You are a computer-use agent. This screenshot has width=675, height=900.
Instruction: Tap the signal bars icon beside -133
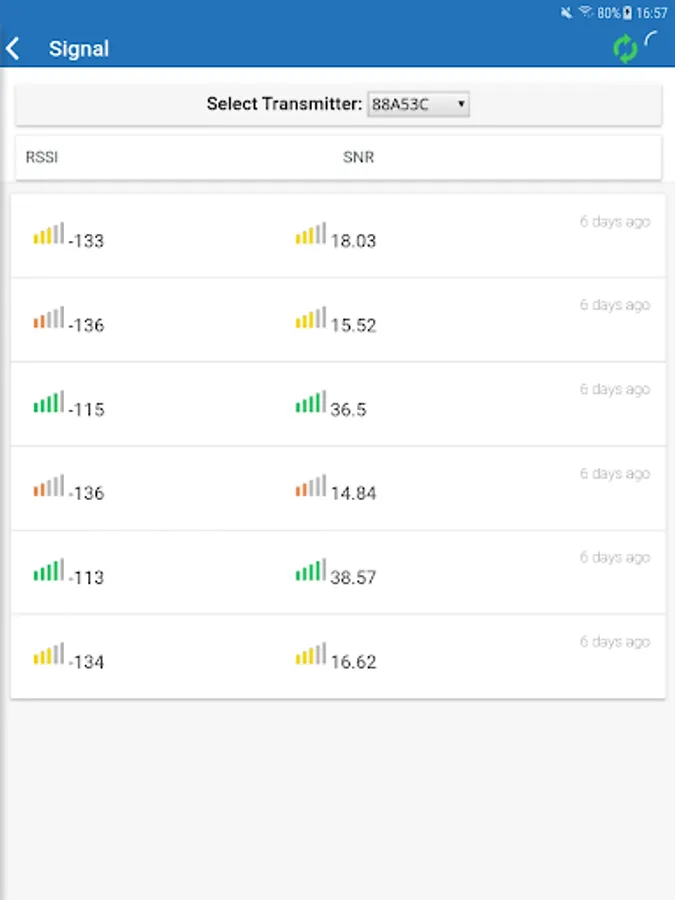48,234
